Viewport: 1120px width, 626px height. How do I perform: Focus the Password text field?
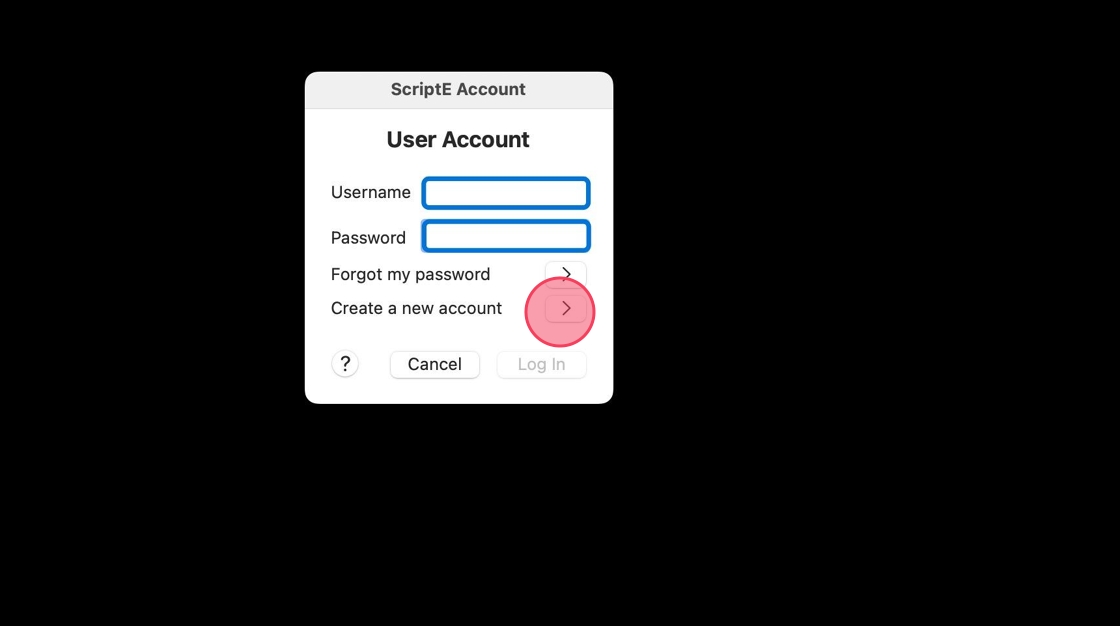click(506, 237)
